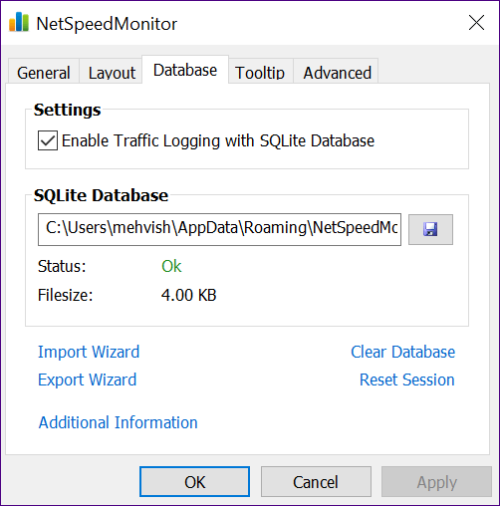Switch to the General tab
This screenshot has height=506, width=500.
(44, 72)
